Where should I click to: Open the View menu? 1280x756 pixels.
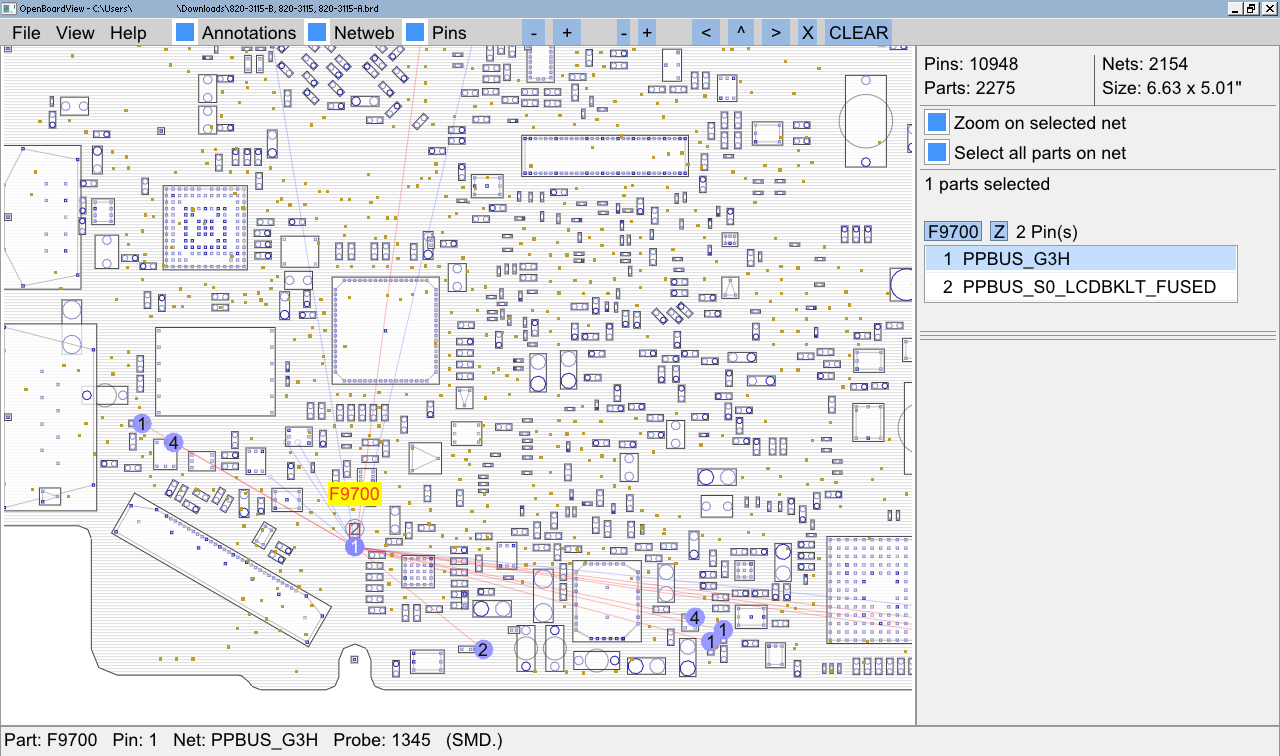point(75,33)
